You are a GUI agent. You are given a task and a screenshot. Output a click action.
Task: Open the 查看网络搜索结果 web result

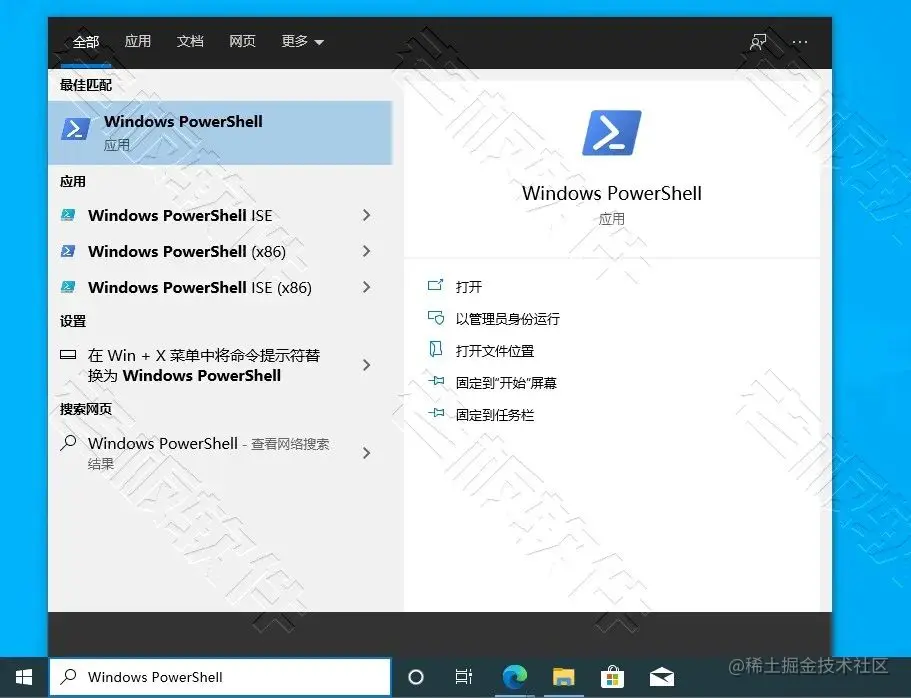tap(220, 453)
